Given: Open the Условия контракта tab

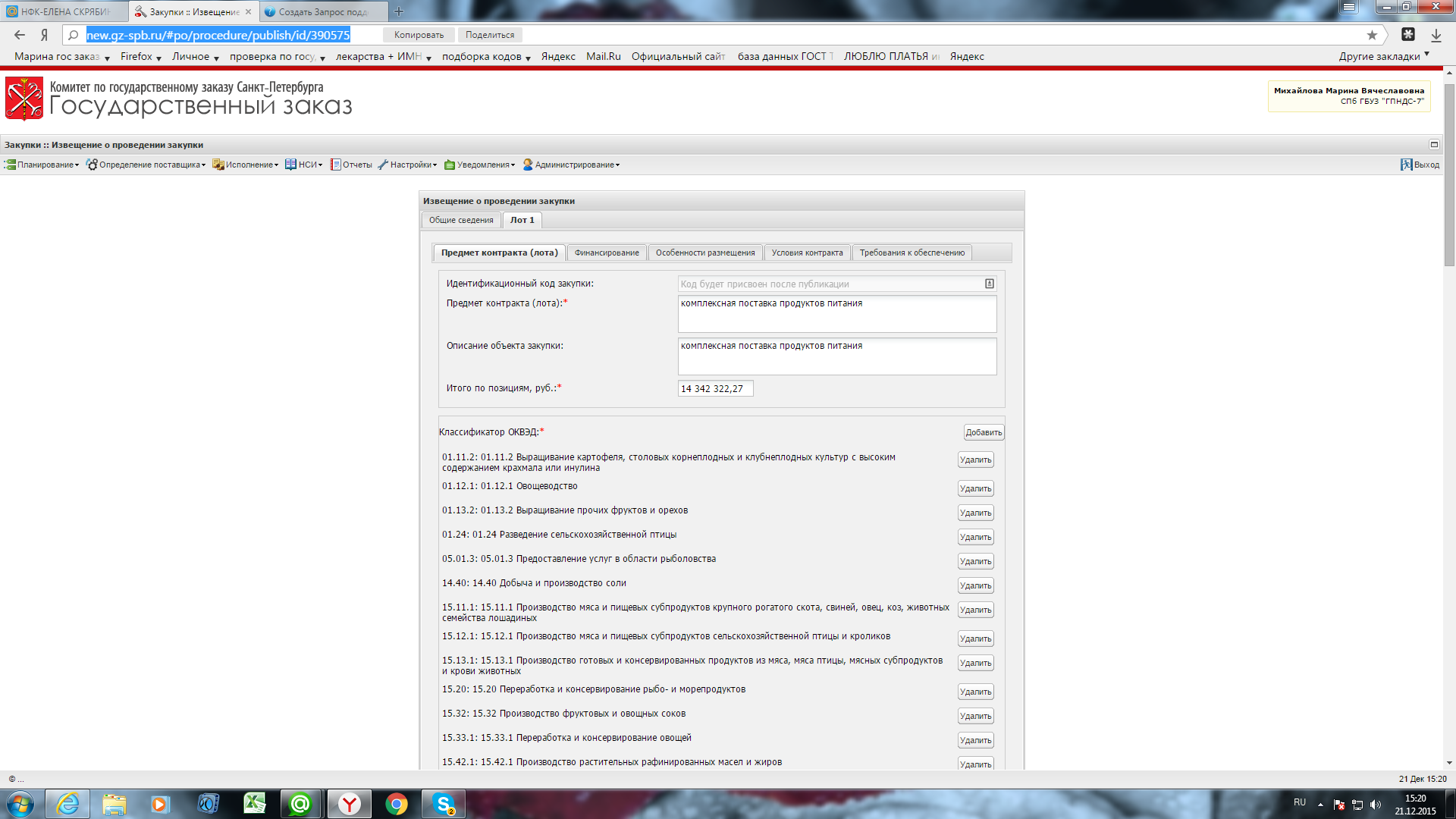Looking at the screenshot, I should pyautogui.click(x=807, y=253).
